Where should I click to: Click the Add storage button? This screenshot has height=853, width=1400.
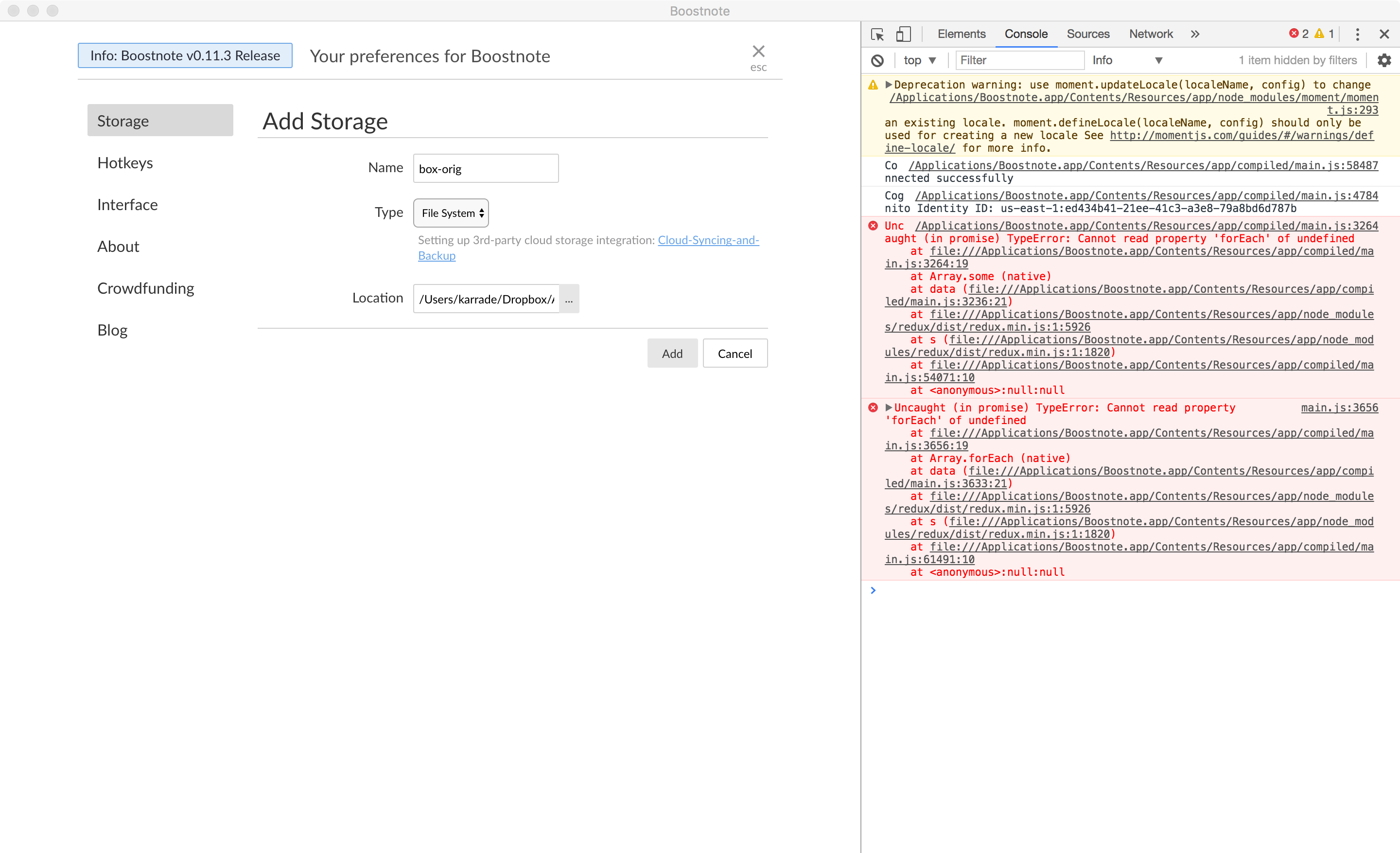pos(672,354)
